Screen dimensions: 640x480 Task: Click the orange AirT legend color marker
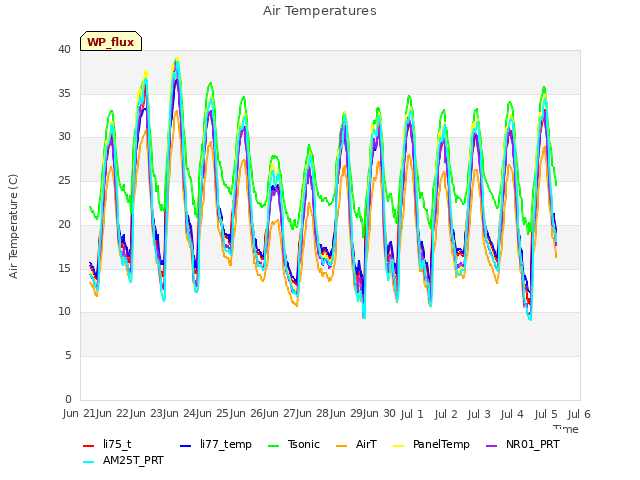pyautogui.click(x=342, y=446)
